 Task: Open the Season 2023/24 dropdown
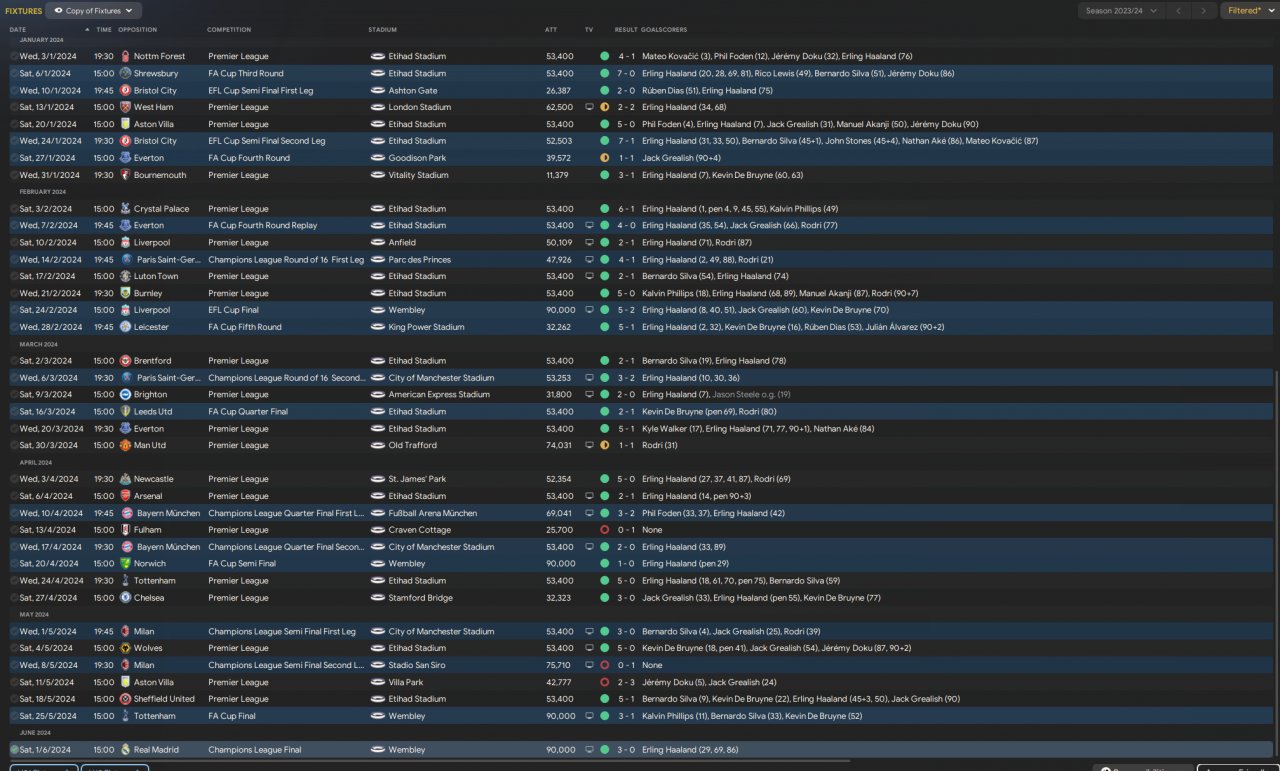(1122, 11)
